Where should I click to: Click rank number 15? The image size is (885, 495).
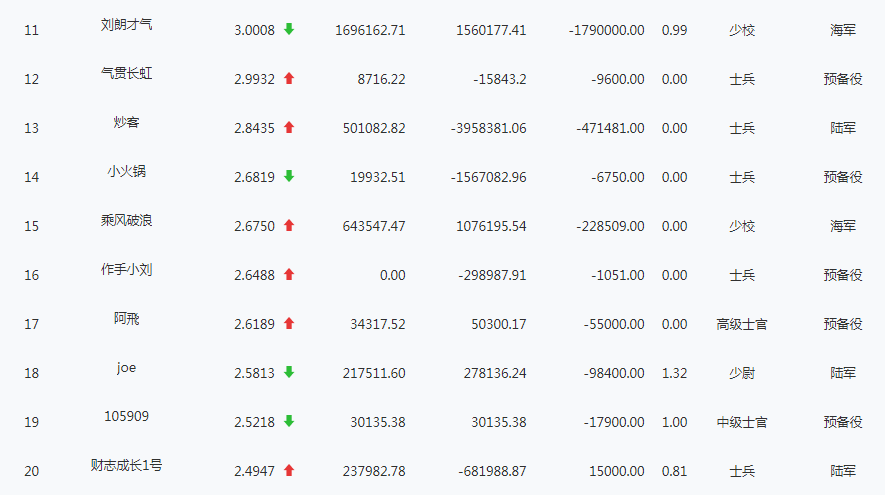32,227
